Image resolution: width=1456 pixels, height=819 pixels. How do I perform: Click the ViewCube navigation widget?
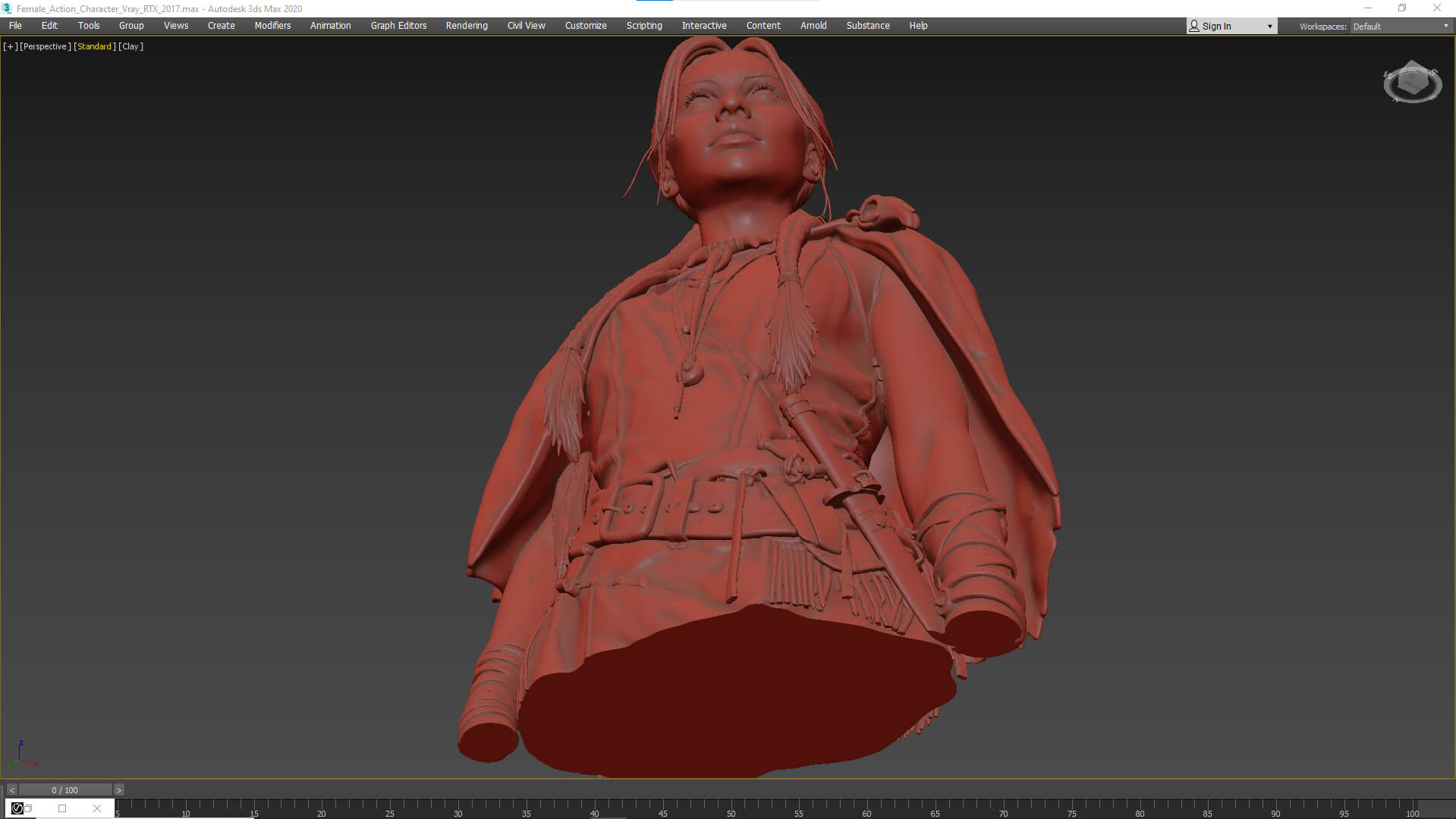click(1412, 82)
